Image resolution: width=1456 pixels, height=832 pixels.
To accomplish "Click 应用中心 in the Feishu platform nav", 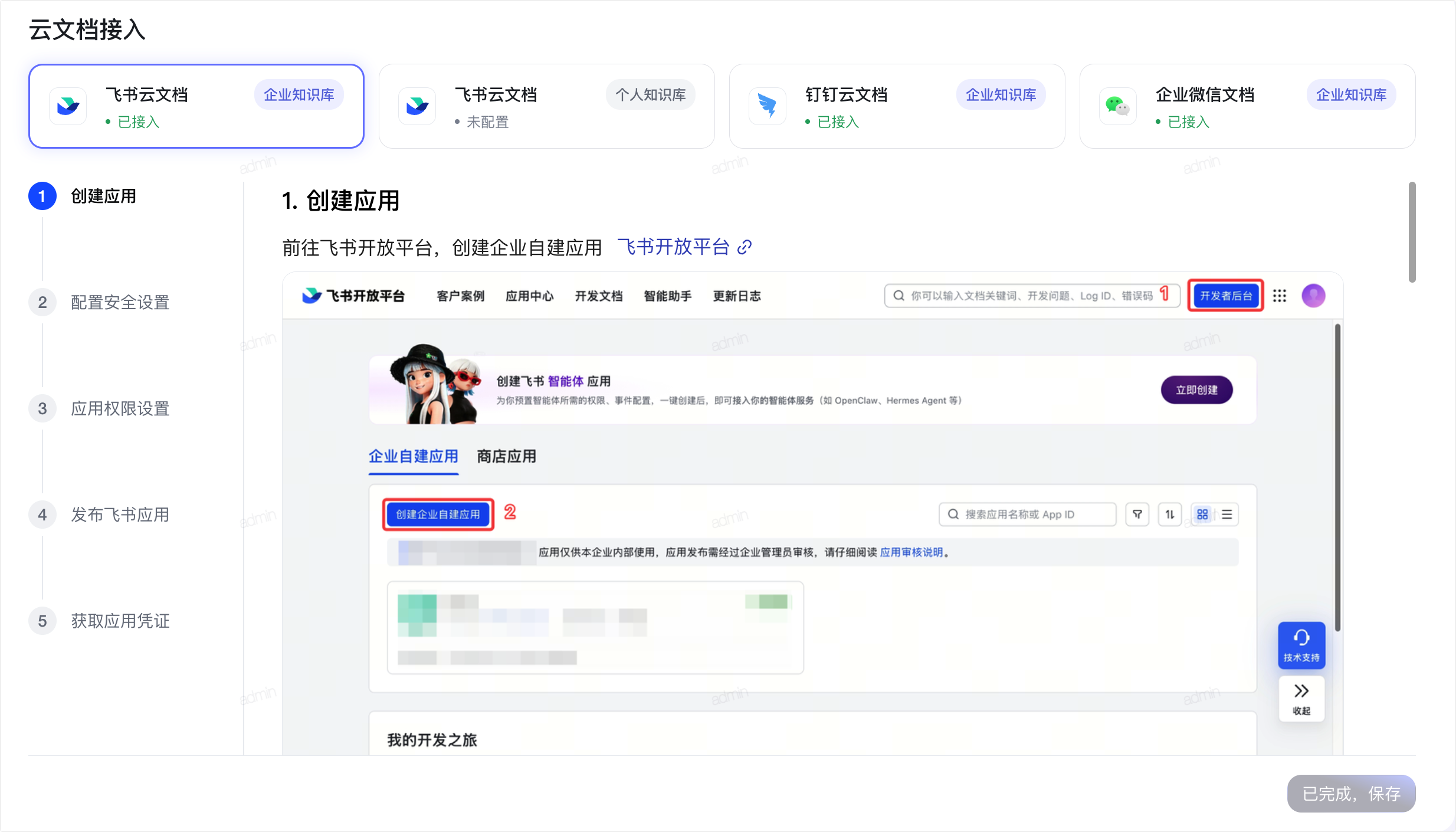I will pyautogui.click(x=530, y=296).
